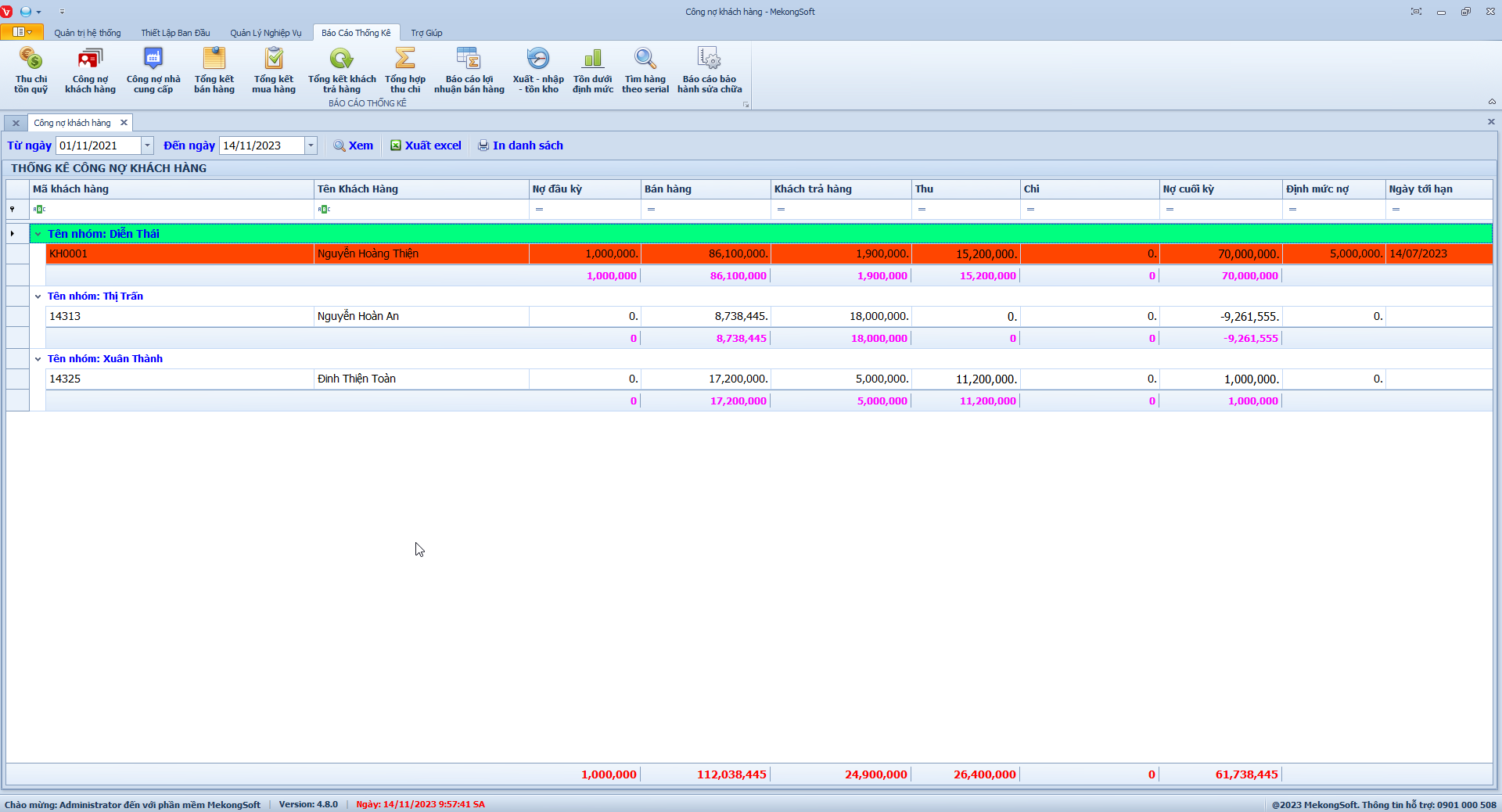Viewport: 1502px width, 812px height.
Task: Open Thu chi tồn quỹ report
Action: pyautogui.click(x=31, y=69)
